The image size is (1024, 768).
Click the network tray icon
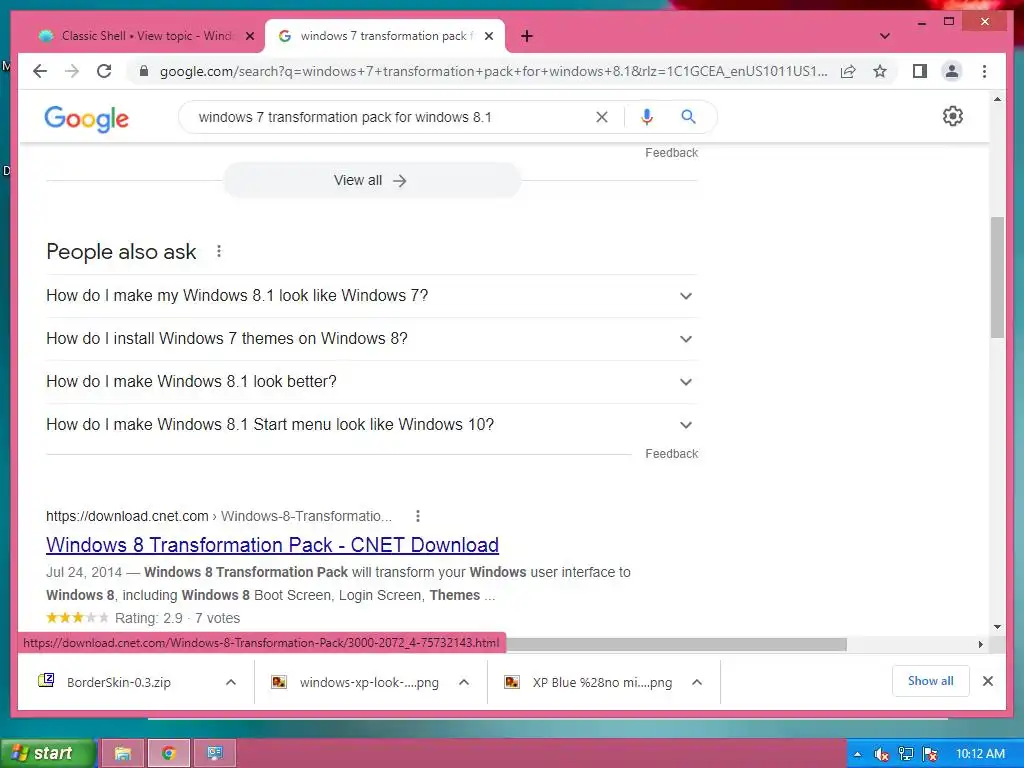coord(906,754)
